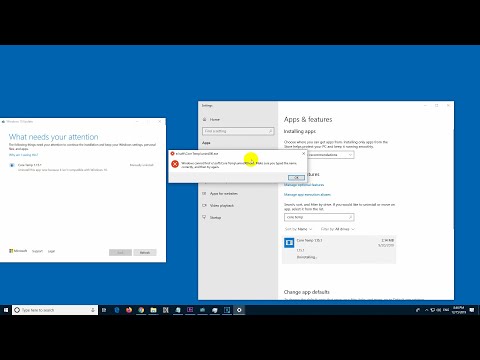Click Core Temp app icon in update window
Viewport: 480px width, 360px height.
[12, 165]
